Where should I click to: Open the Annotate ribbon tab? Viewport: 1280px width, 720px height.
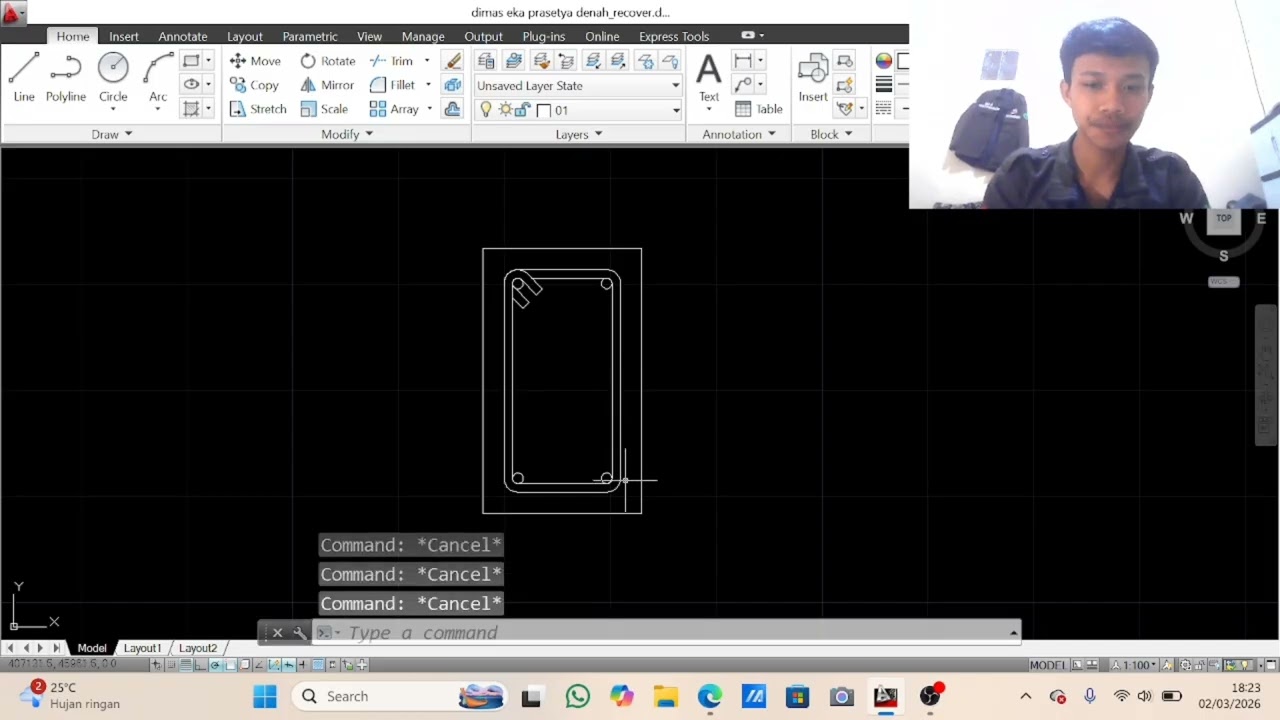(x=183, y=36)
